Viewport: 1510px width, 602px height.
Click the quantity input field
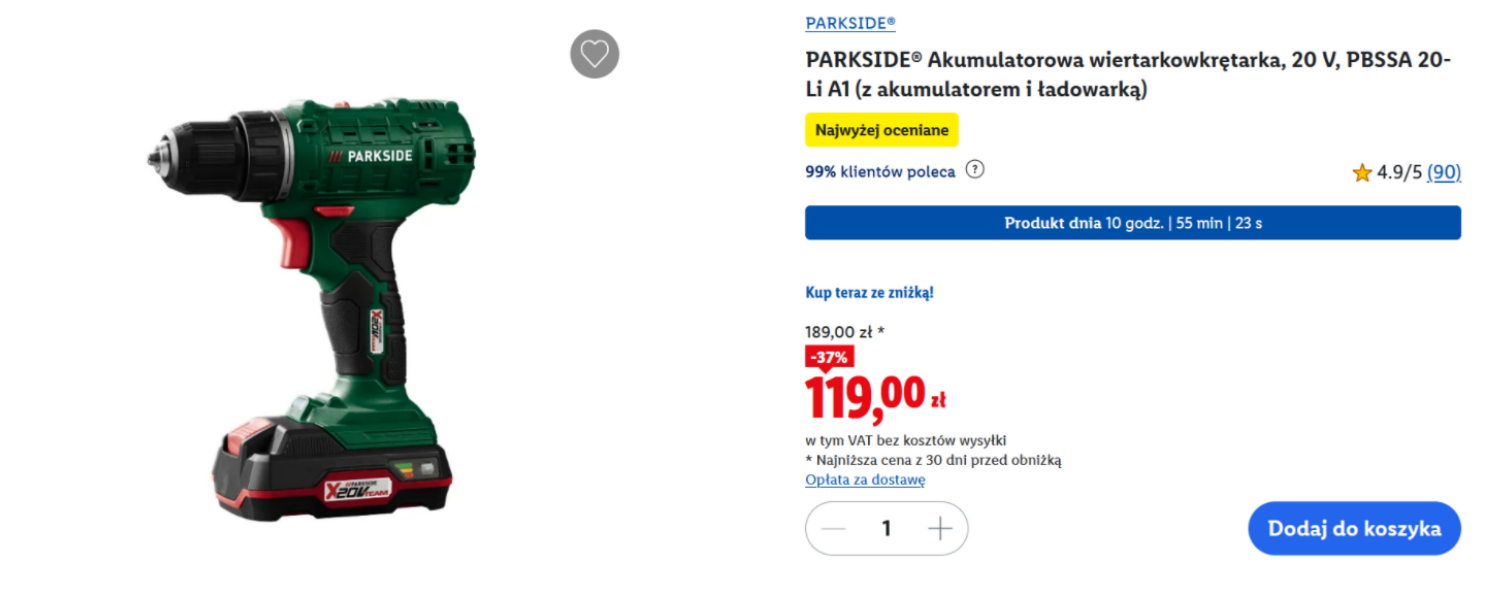[x=886, y=529]
